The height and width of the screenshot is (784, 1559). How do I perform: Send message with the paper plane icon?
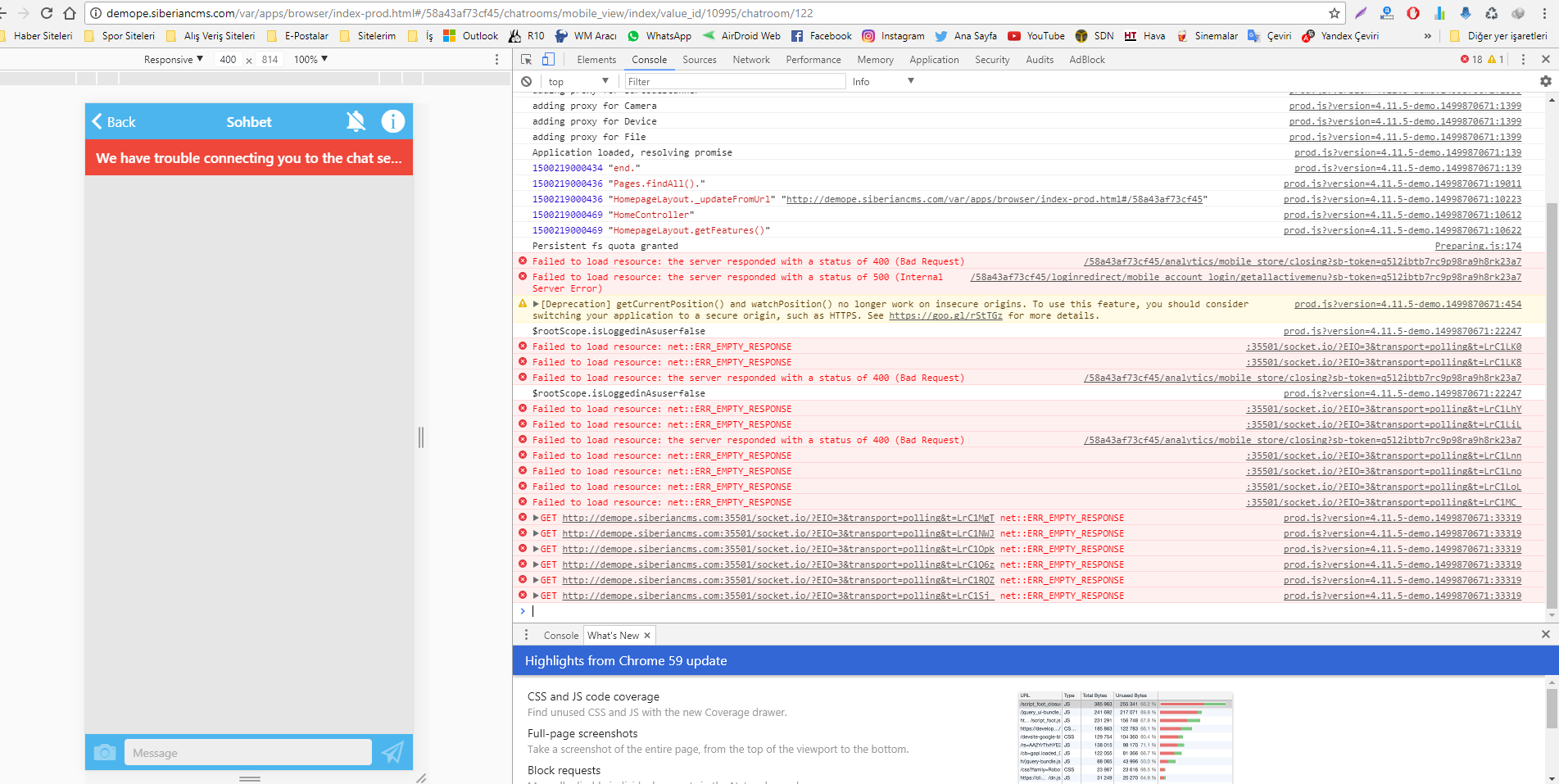[392, 751]
